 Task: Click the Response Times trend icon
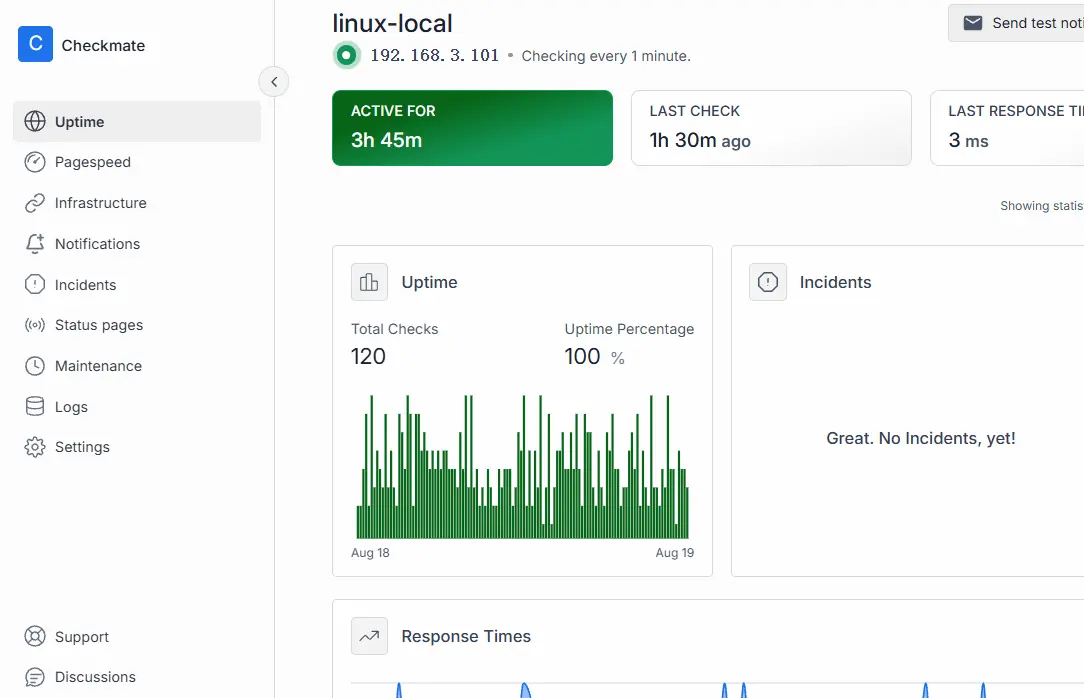pyautogui.click(x=369, y=636)
